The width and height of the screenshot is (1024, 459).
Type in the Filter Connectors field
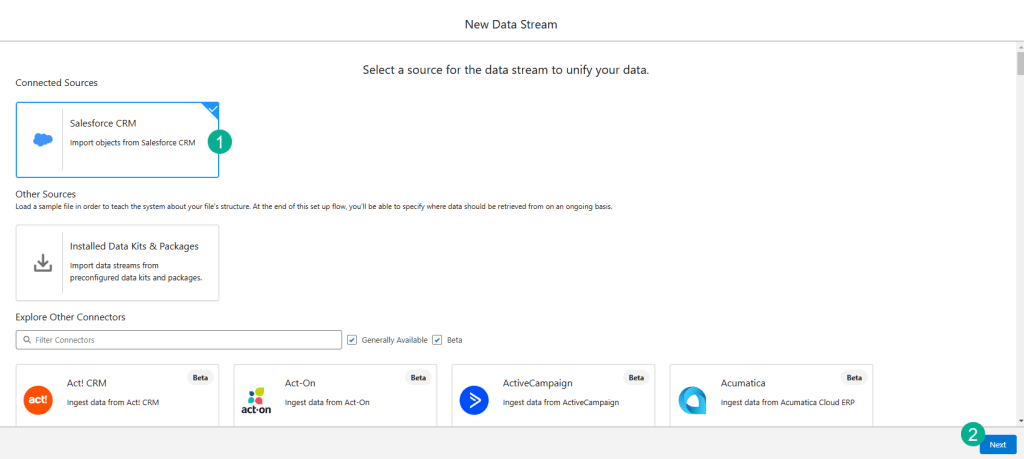pos(180,340)
